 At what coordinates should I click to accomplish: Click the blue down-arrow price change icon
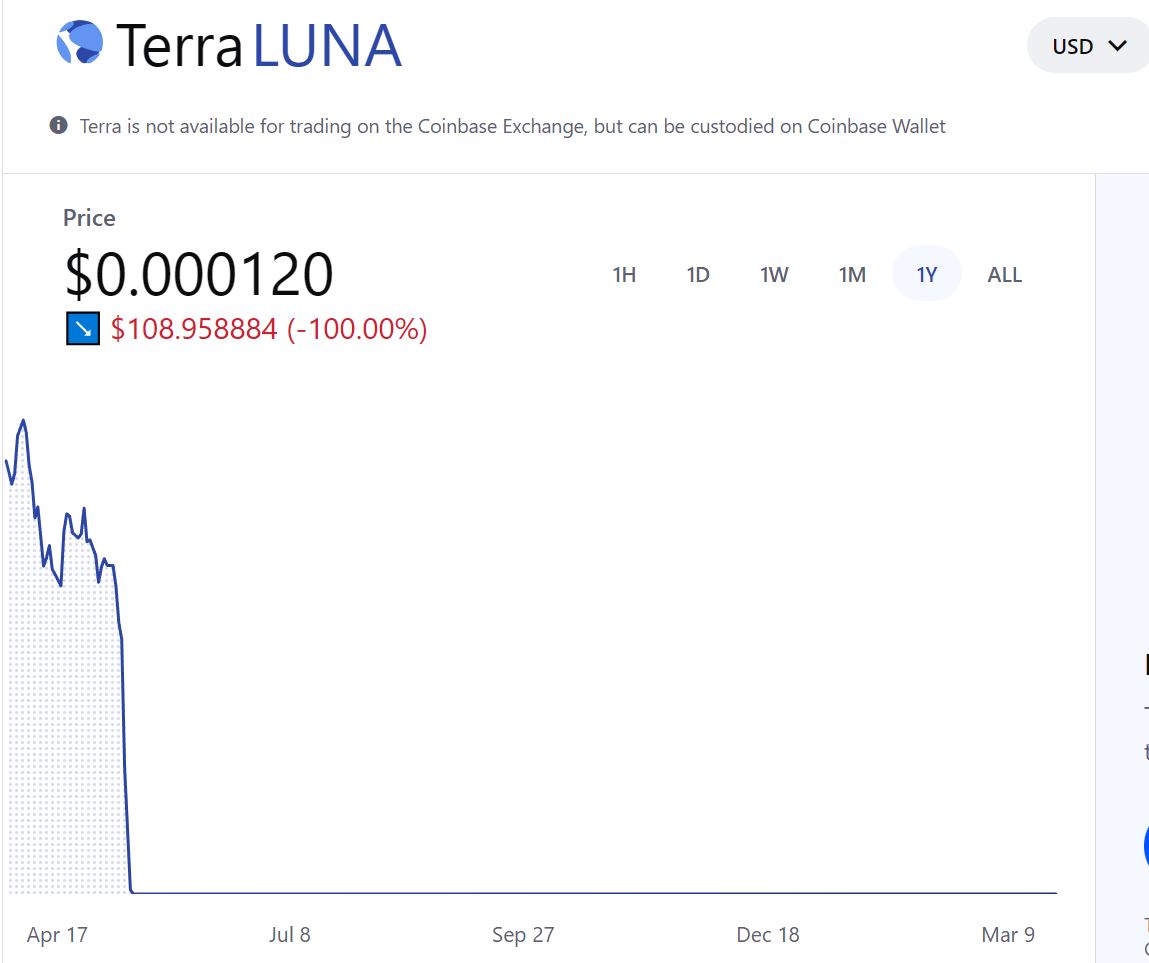(x=82, y=329)
